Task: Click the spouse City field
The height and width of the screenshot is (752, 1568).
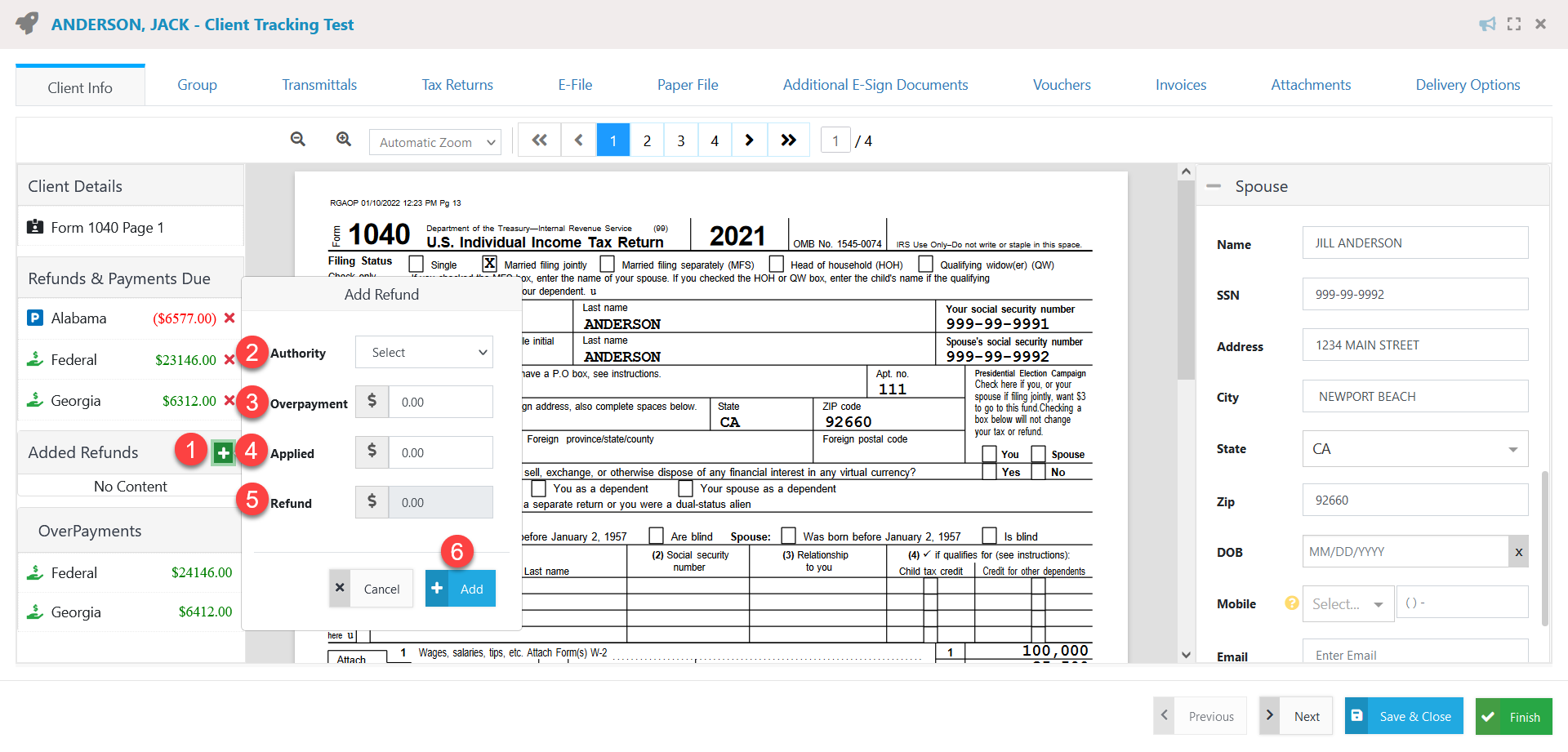Action: [1415, 397]
